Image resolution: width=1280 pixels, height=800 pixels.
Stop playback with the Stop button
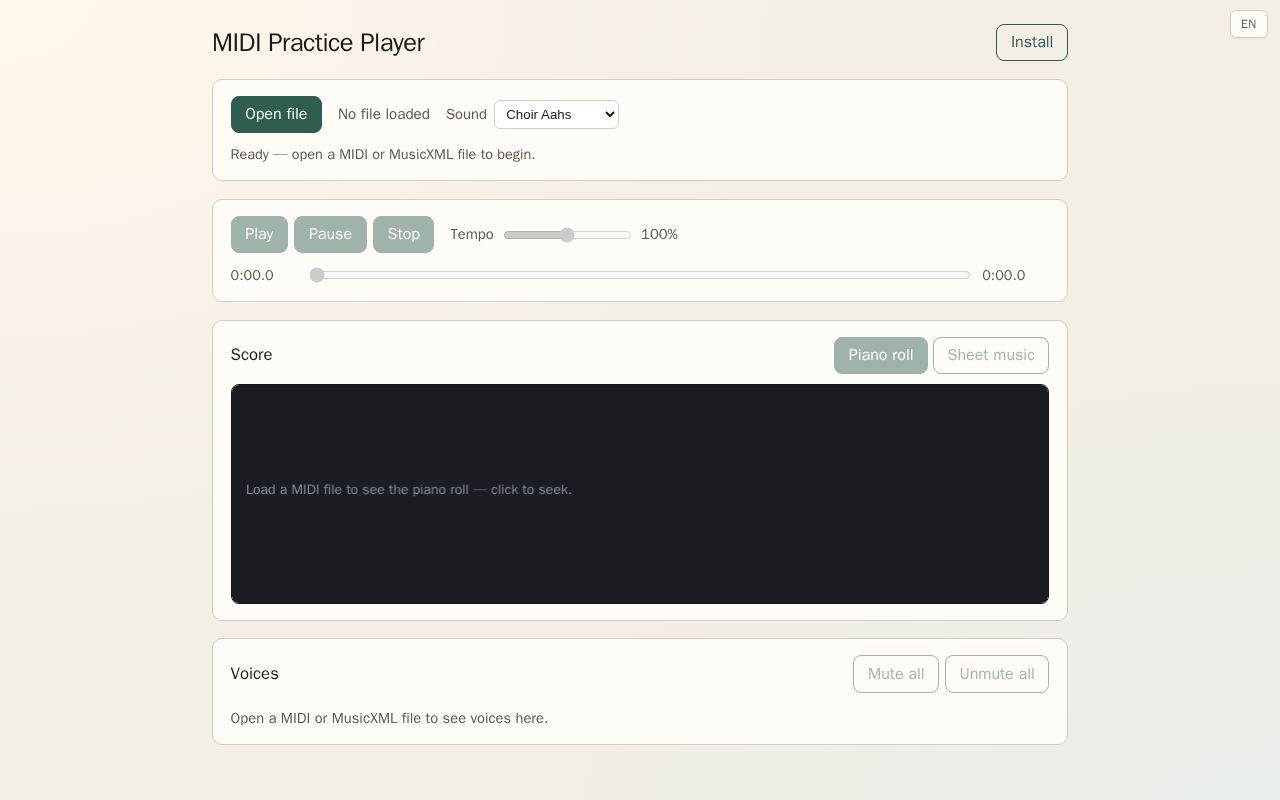pyautogui.click(x=403, y=234)
